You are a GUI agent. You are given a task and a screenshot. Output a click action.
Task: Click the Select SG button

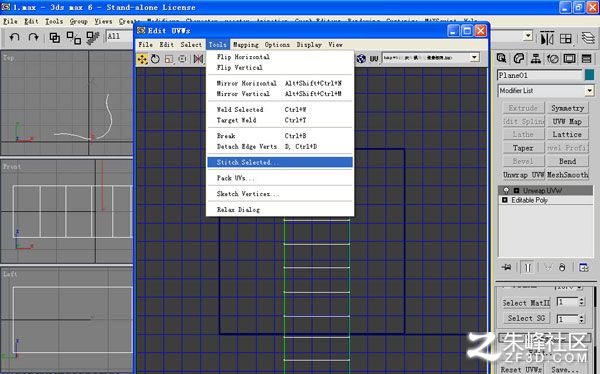526,318
